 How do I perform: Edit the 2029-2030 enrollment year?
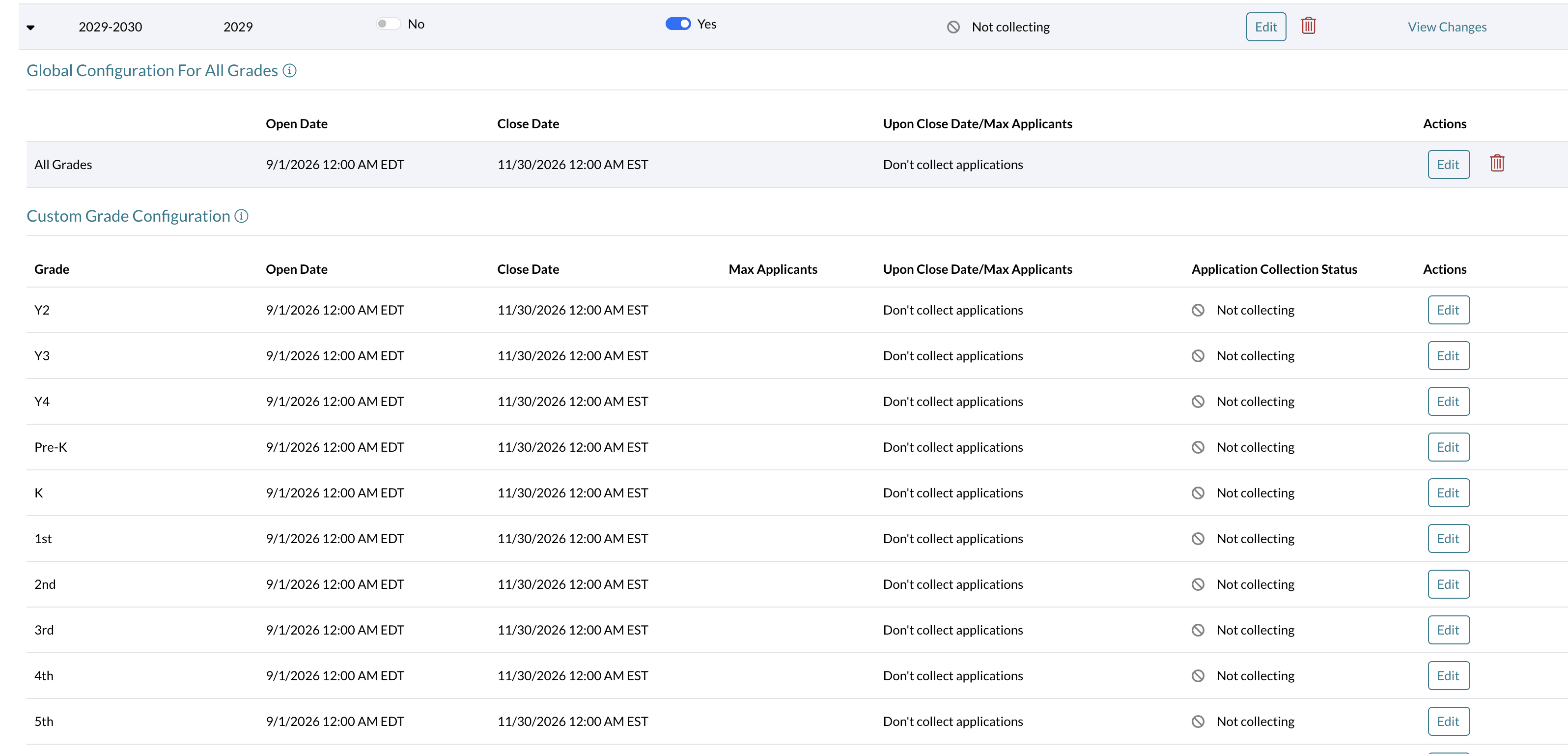[x=1265, y=27]
